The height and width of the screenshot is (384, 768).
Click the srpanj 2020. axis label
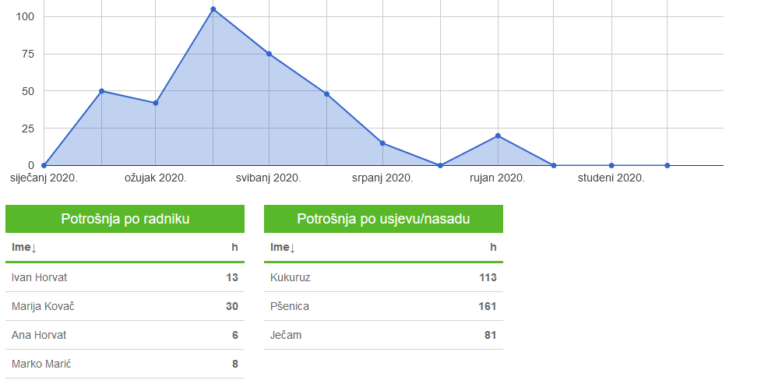tap(383, 178)
